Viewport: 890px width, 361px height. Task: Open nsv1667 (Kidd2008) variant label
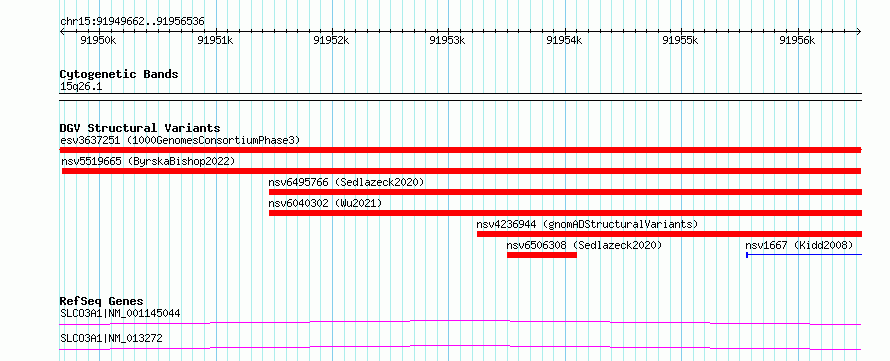(x=799, y=245)
